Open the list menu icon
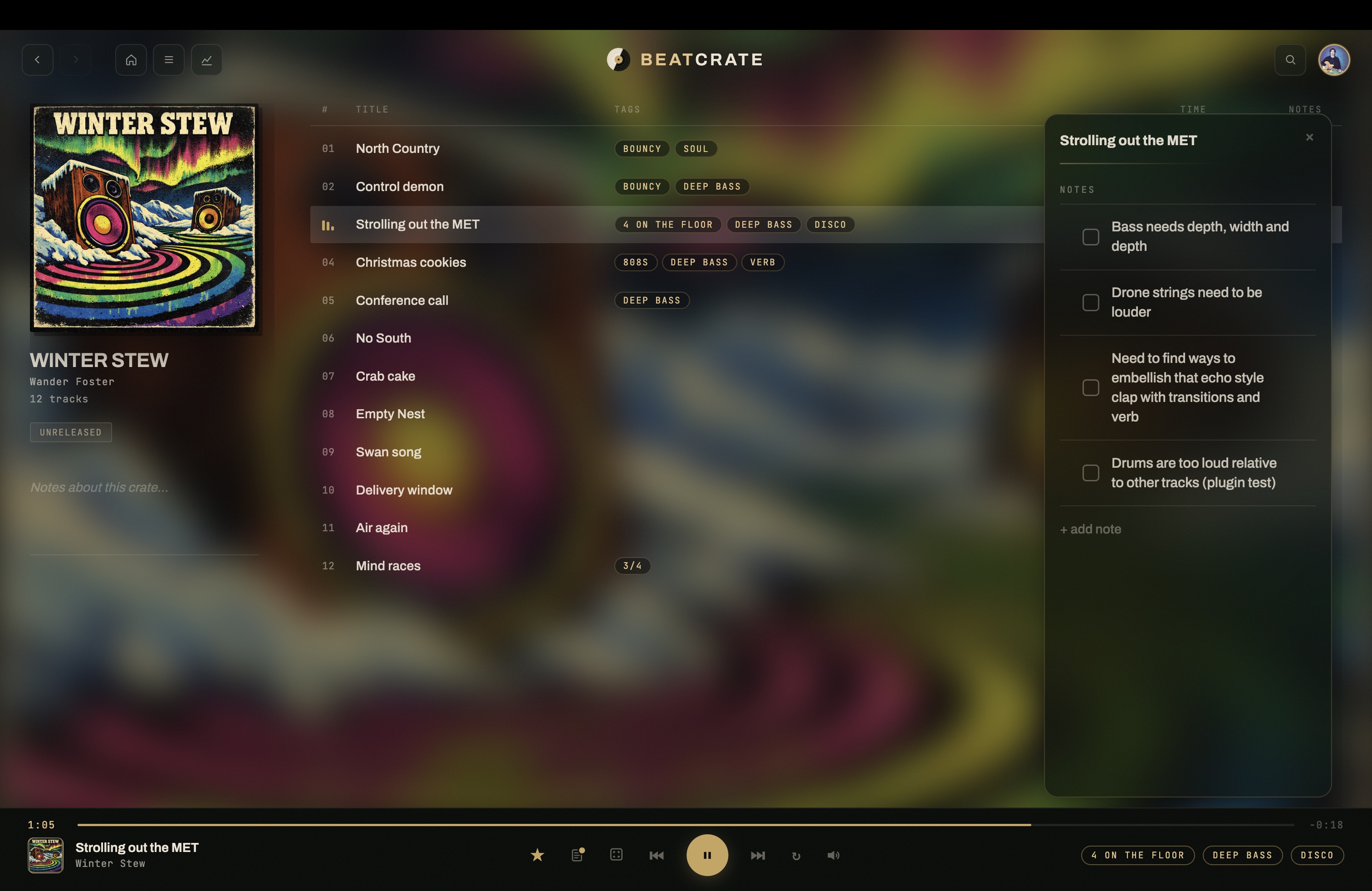The image size is (1372, 891). pyautogui.click(x=169, y=59)
